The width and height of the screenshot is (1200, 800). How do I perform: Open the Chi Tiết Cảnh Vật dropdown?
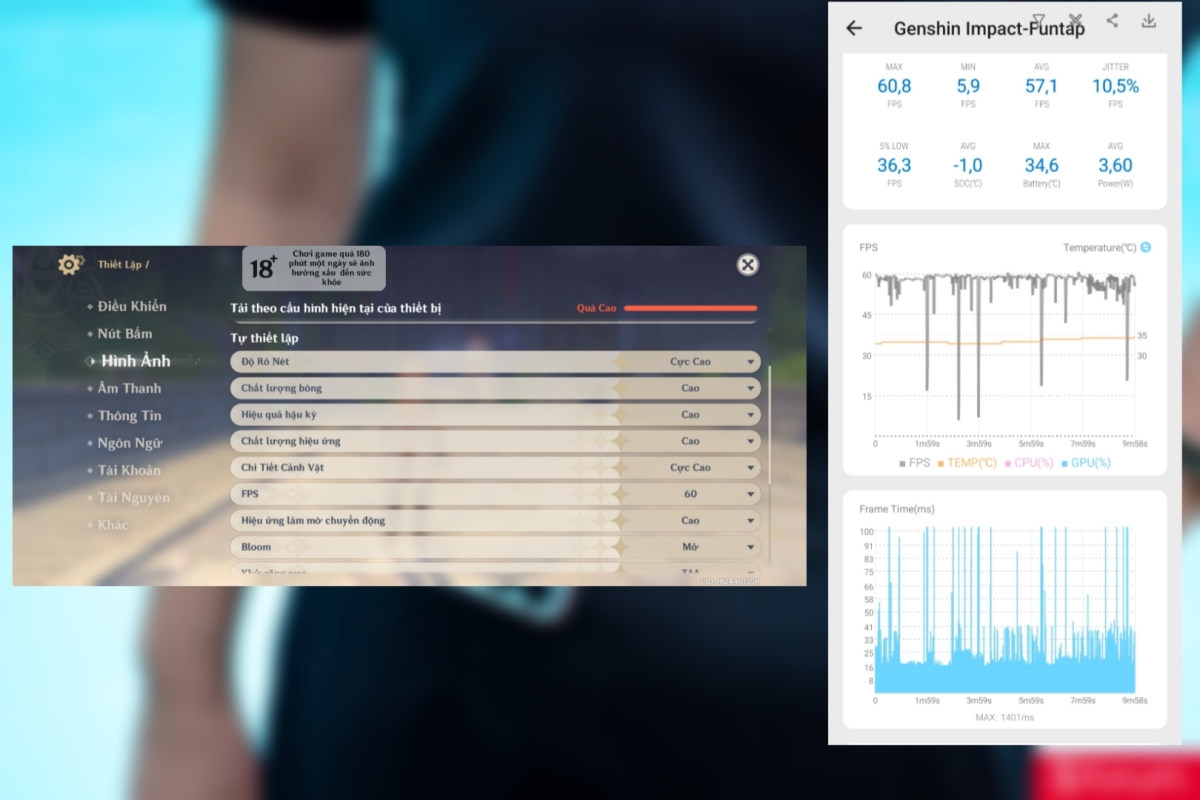click(x=495, y=467)
